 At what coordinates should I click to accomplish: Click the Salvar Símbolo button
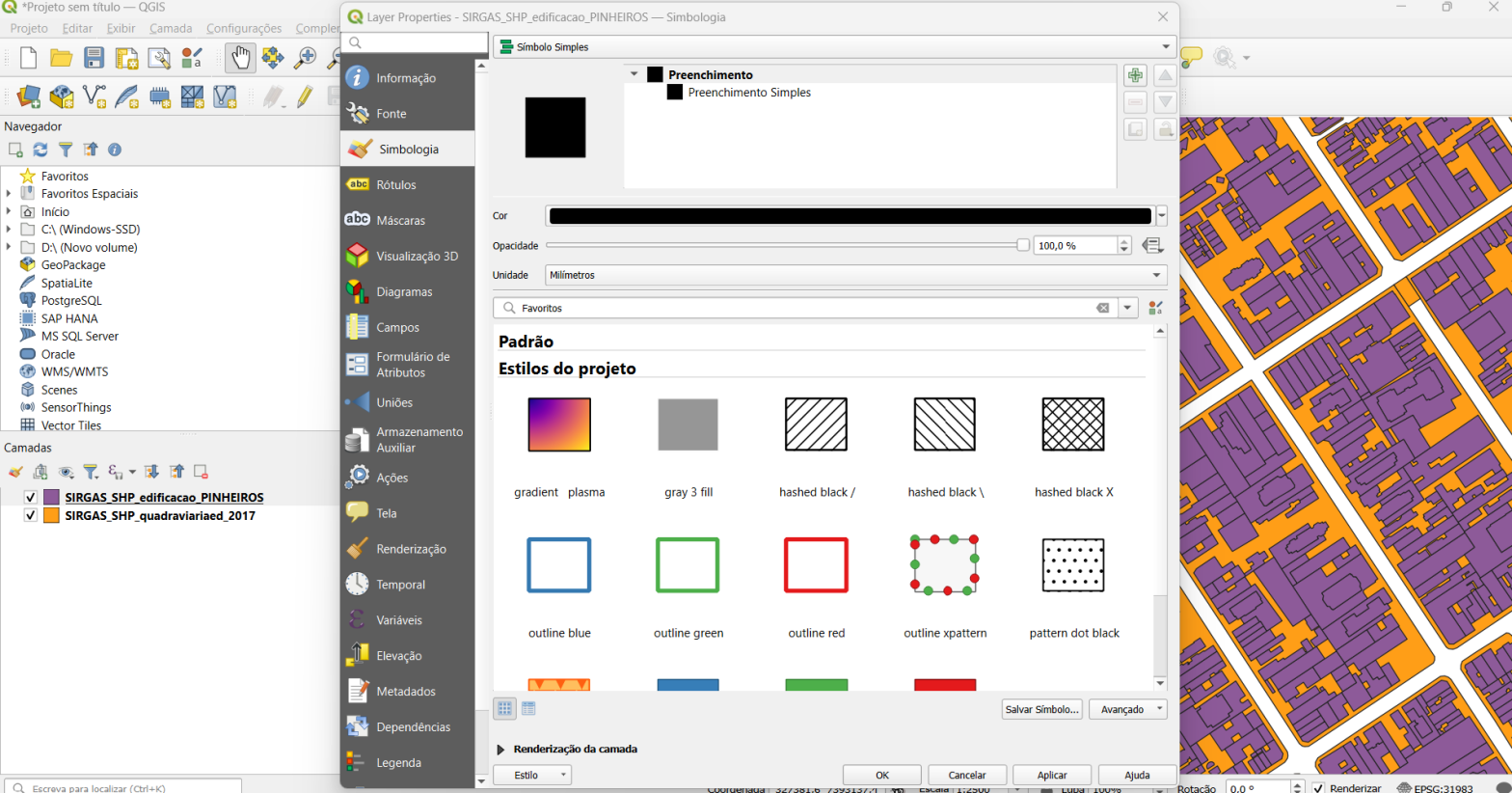point(1041,709)
